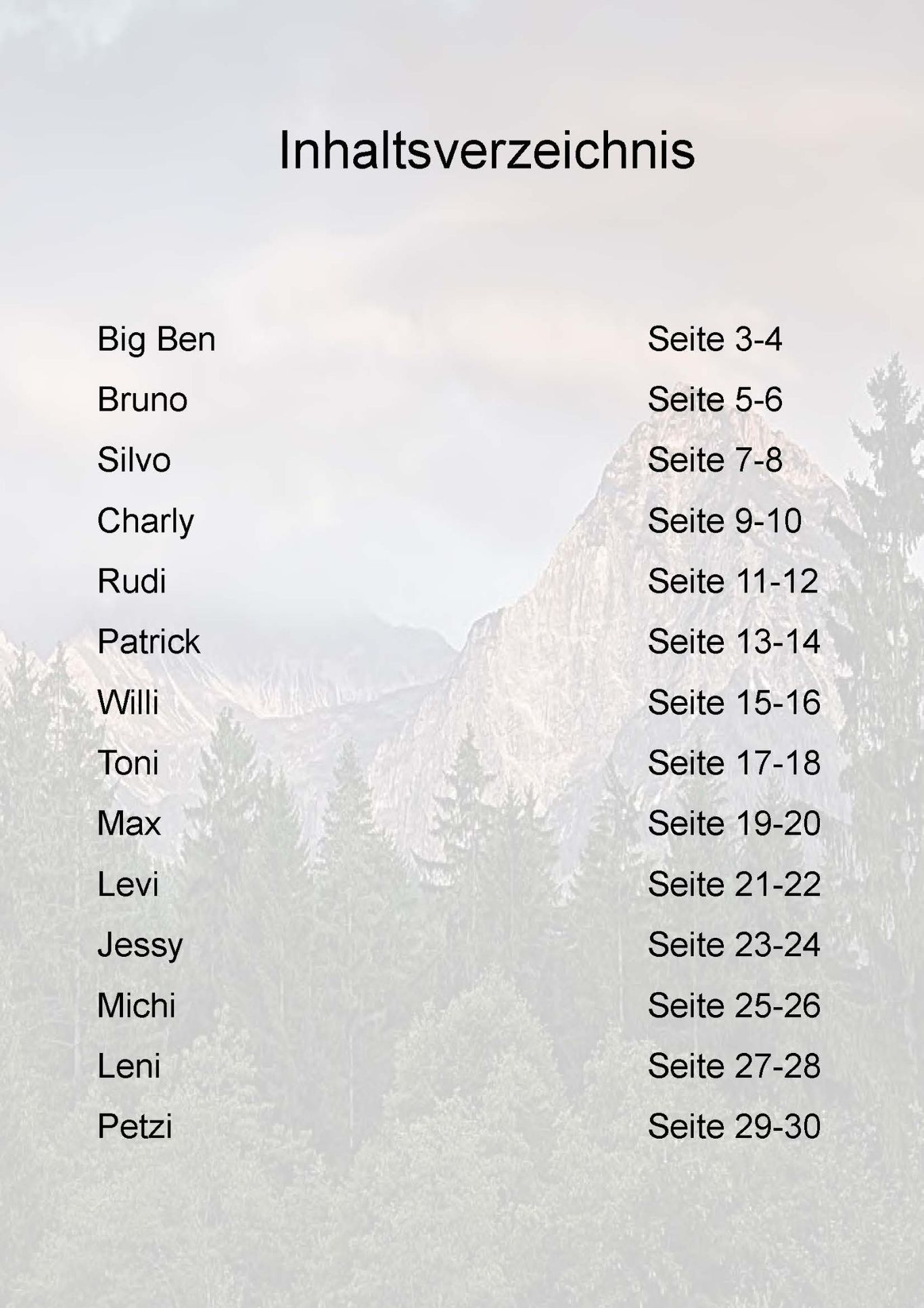
Task: Click the Jessy entry
Action: click(x=140, y=945)
